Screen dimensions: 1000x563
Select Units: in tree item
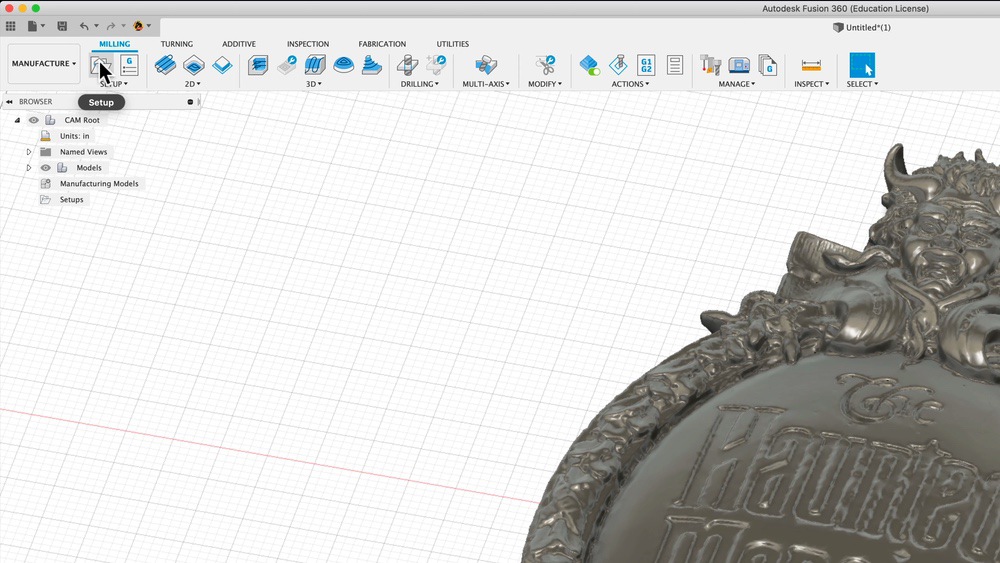(x=75, y=136)
